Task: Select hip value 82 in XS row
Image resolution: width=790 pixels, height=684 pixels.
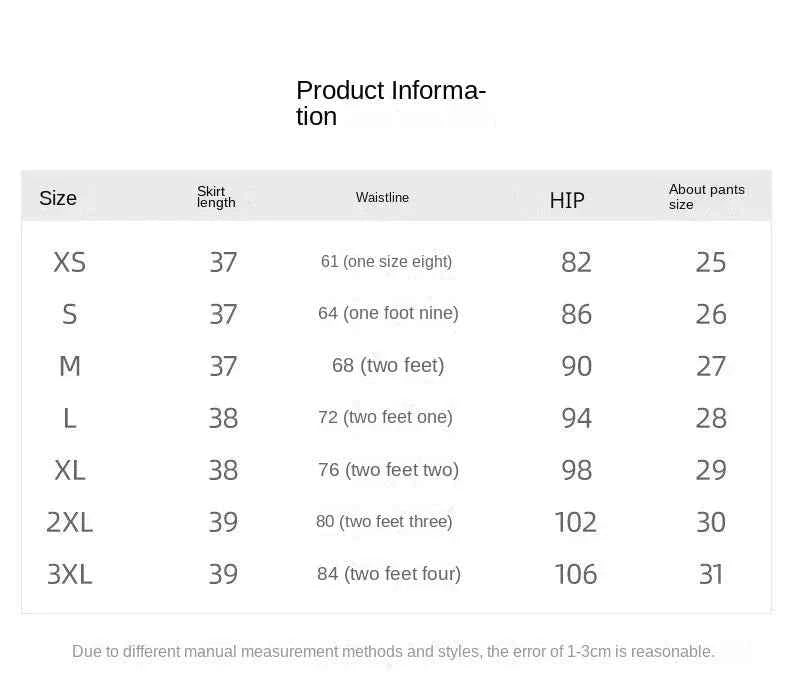Action: click(x=576, y=262)
